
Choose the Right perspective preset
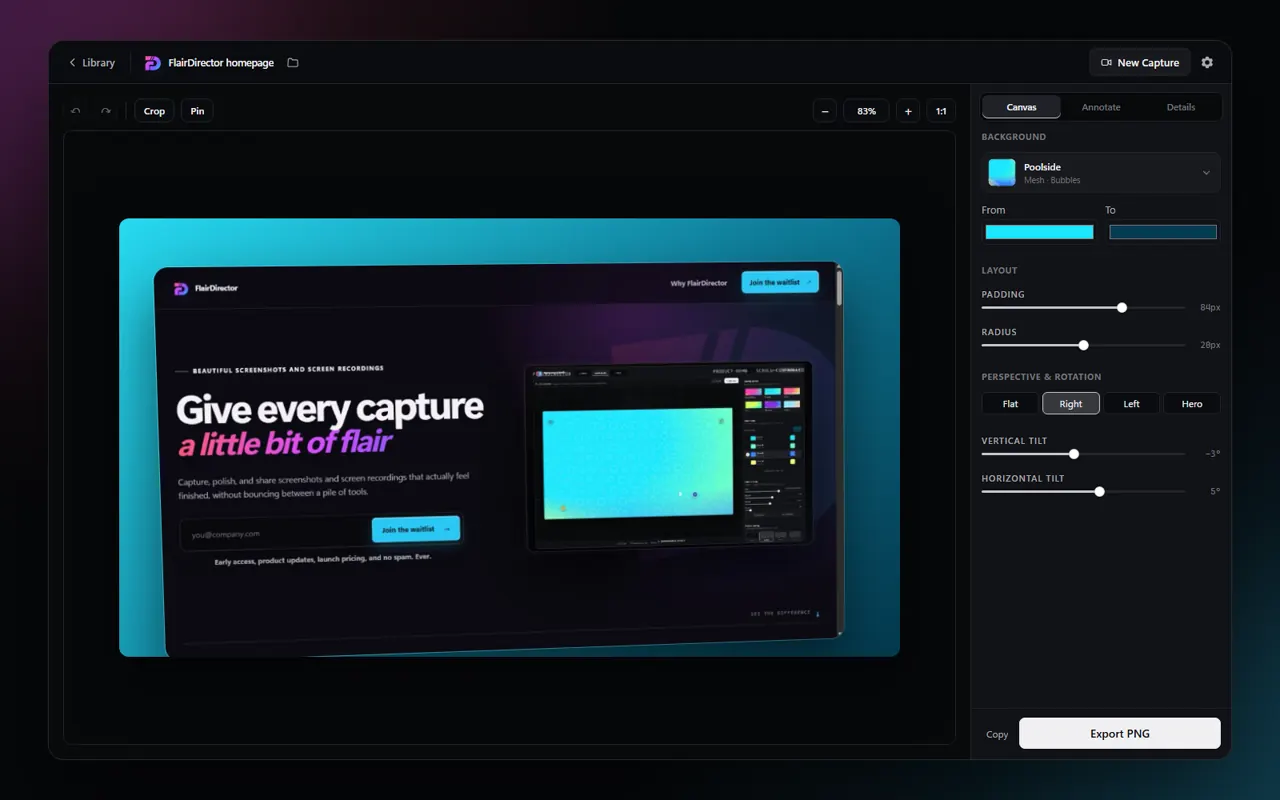pyautogui.click(x=1071, y=403)
